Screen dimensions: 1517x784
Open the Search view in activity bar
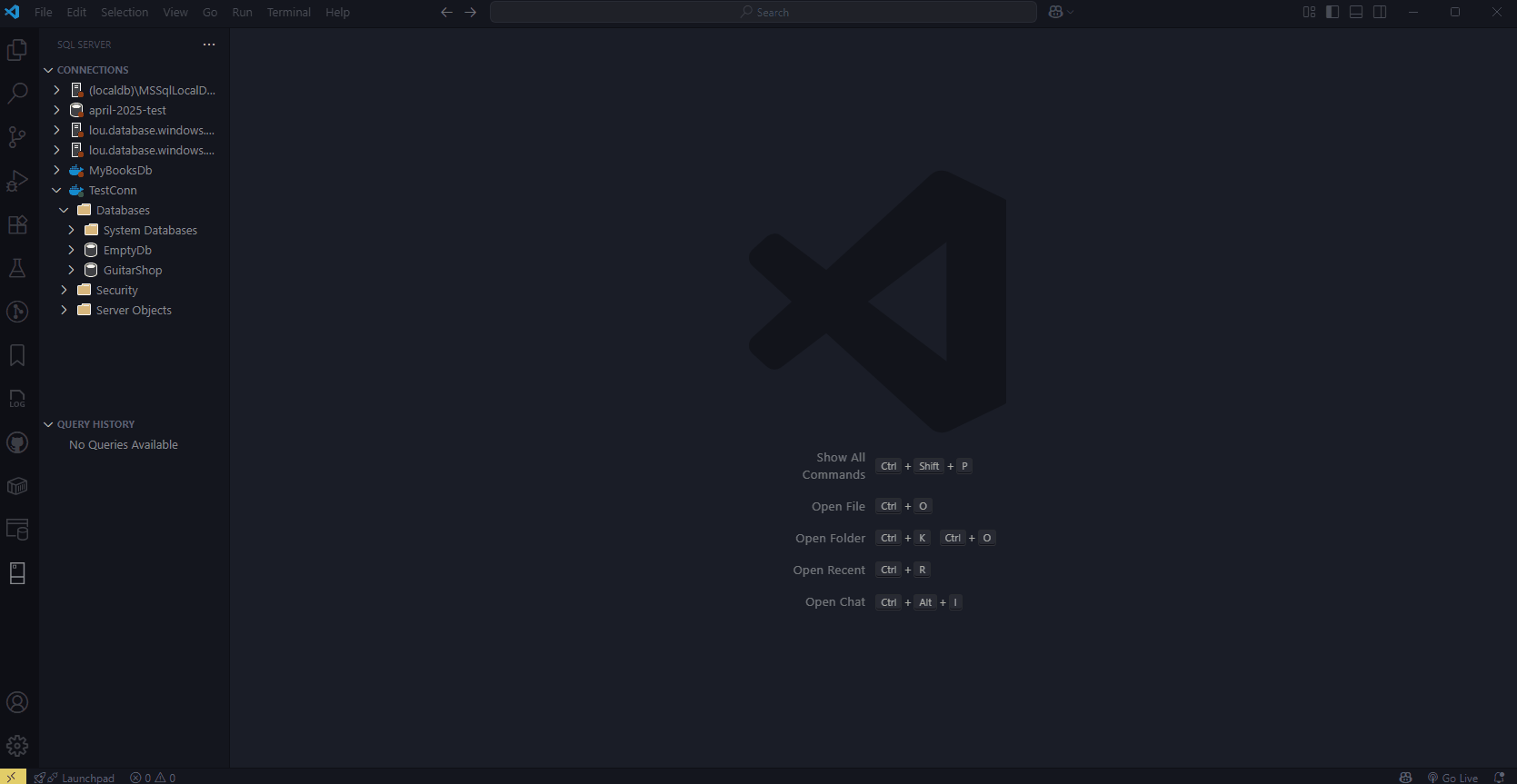pos(17,94)
